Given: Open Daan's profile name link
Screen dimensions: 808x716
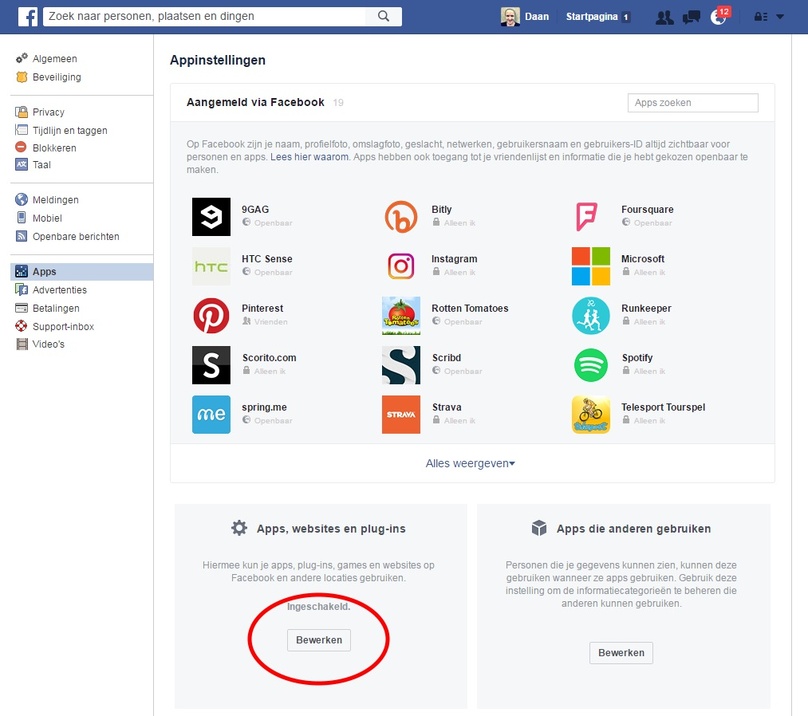Looking at the screenshot, I should [x=536, y=16].
